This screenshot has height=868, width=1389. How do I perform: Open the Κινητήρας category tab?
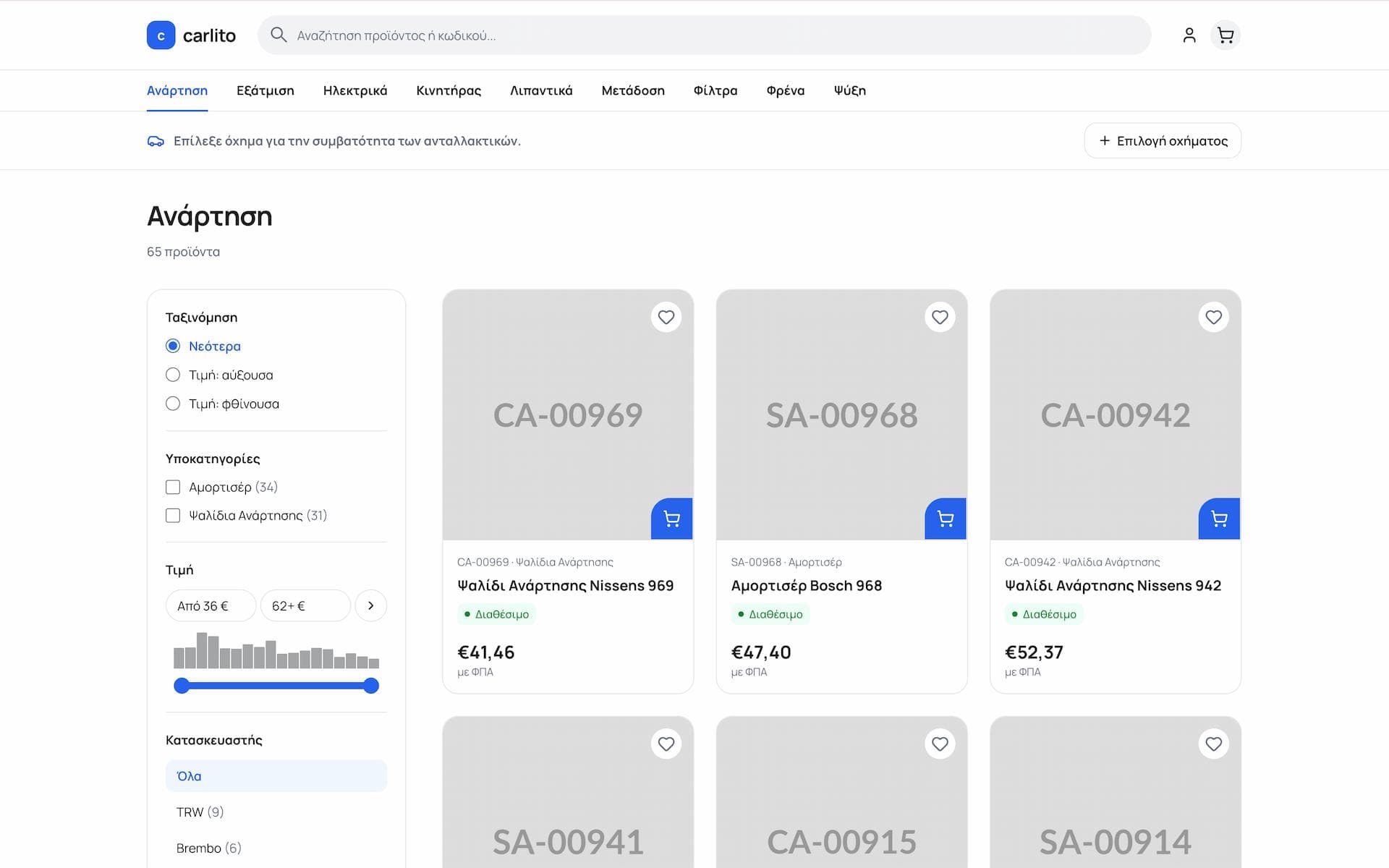449,90
